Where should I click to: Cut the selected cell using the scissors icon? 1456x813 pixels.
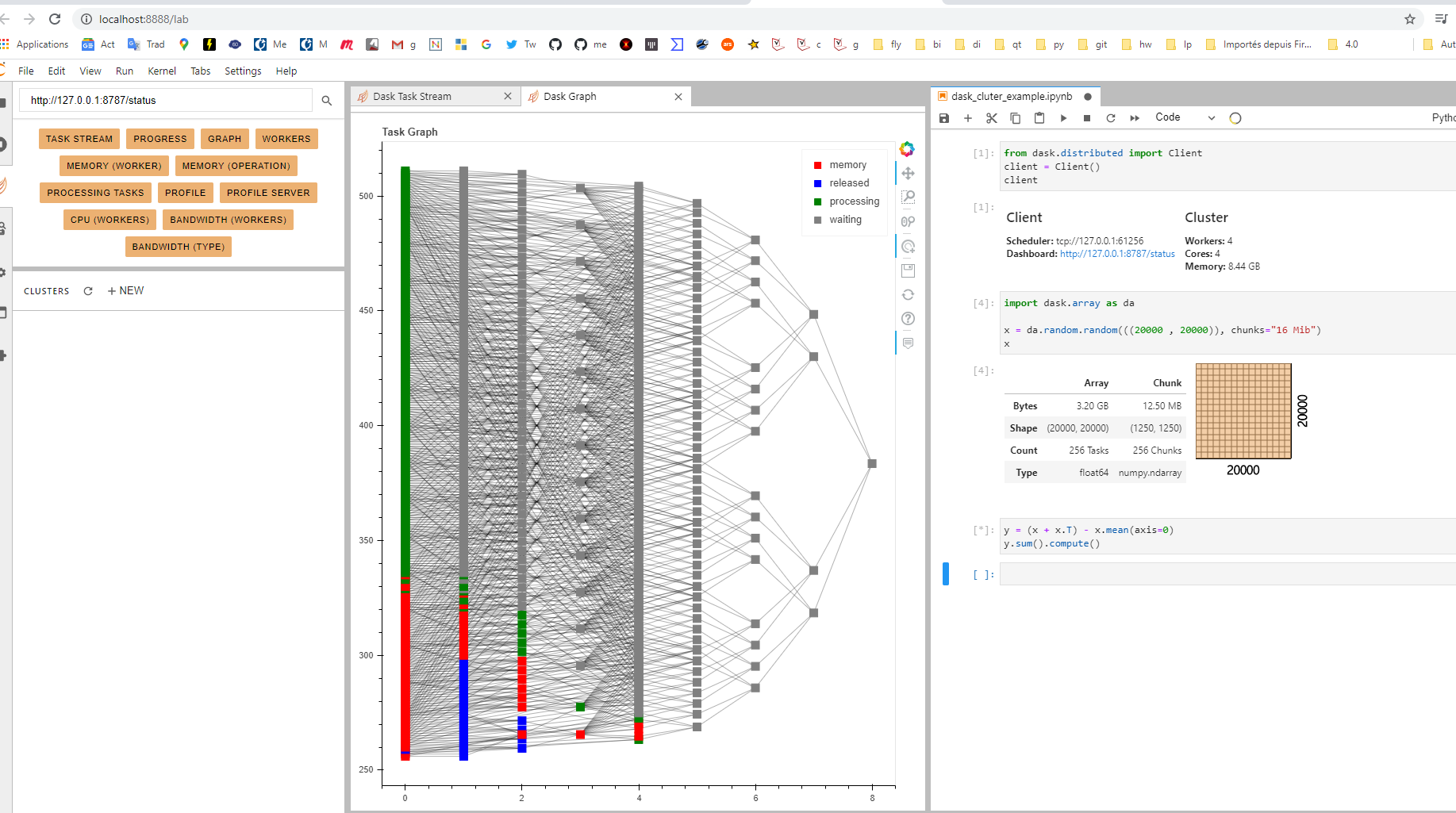(x=991, y=118)
